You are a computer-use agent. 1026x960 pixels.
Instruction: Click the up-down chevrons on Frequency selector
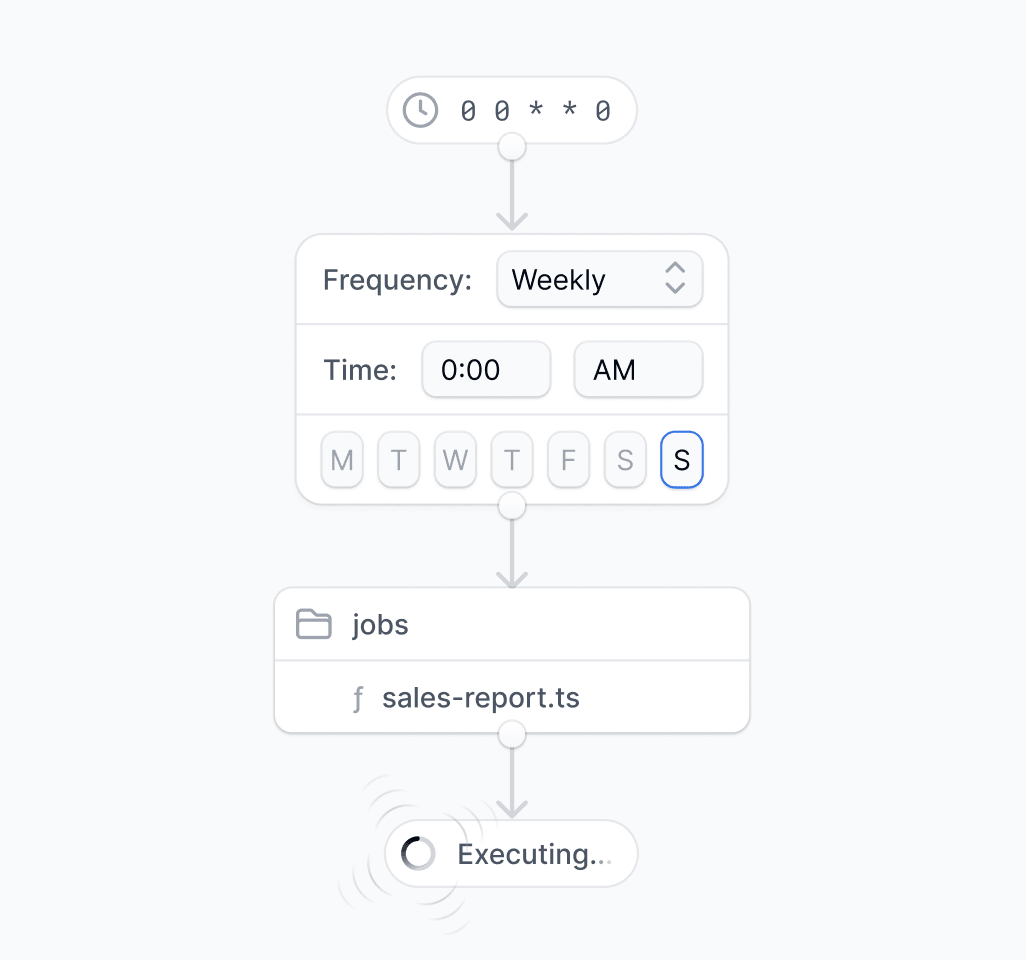675,278
